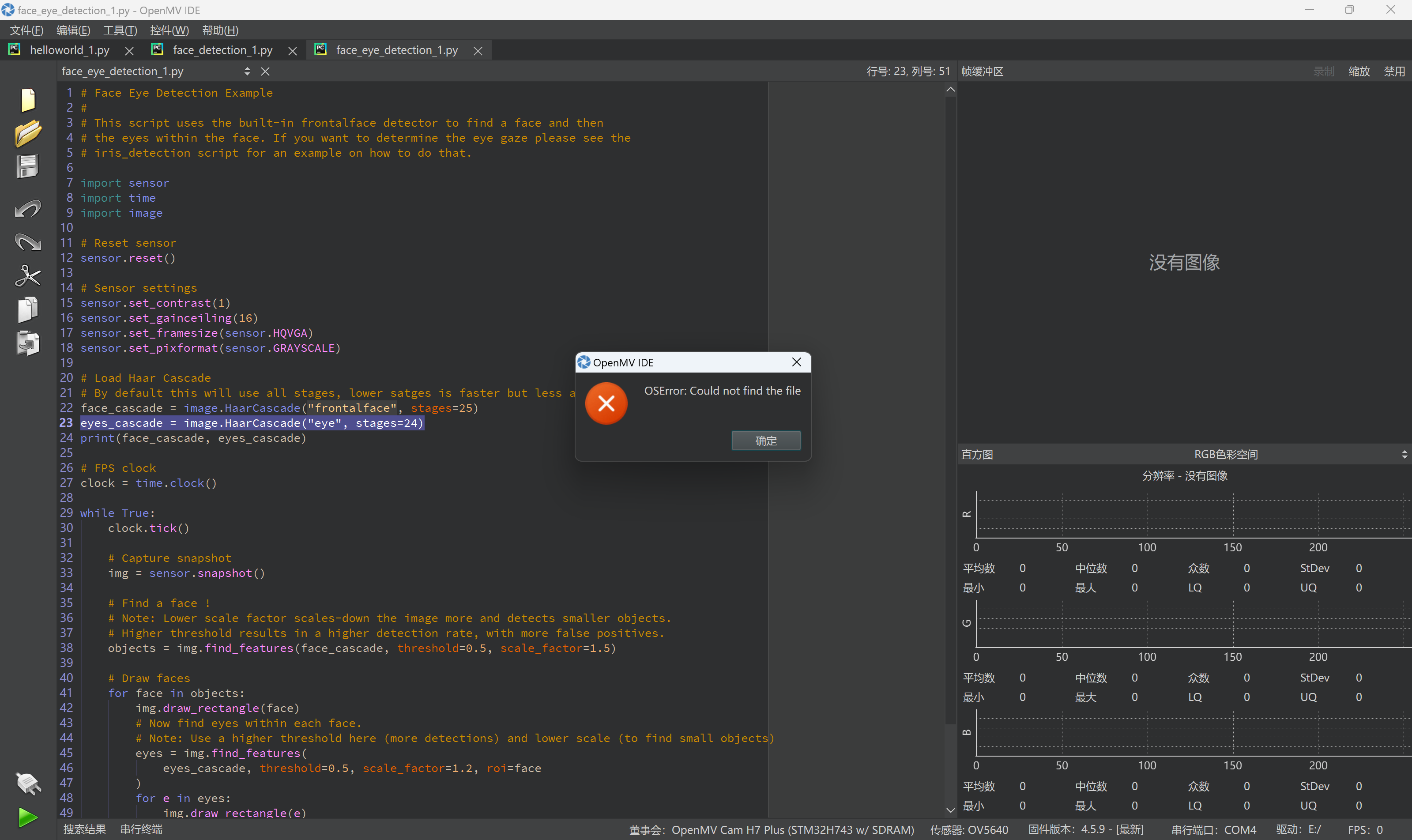Click the Undo arrow icon
This screenshot has width=1412, height=840.
28,208
